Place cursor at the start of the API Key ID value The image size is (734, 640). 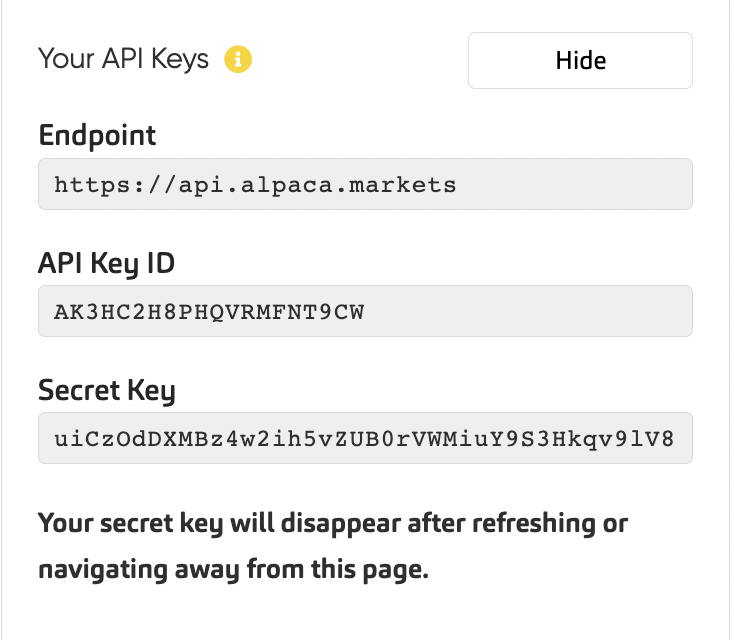pos(55,312)
